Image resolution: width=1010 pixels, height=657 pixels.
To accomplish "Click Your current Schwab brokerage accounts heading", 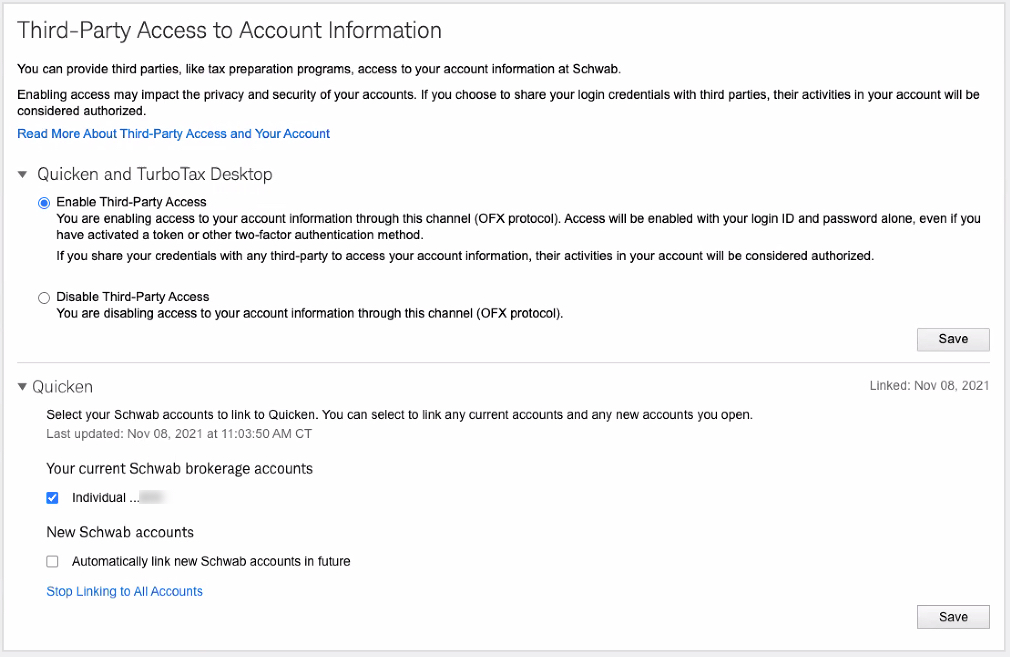I will click(180, 469).
